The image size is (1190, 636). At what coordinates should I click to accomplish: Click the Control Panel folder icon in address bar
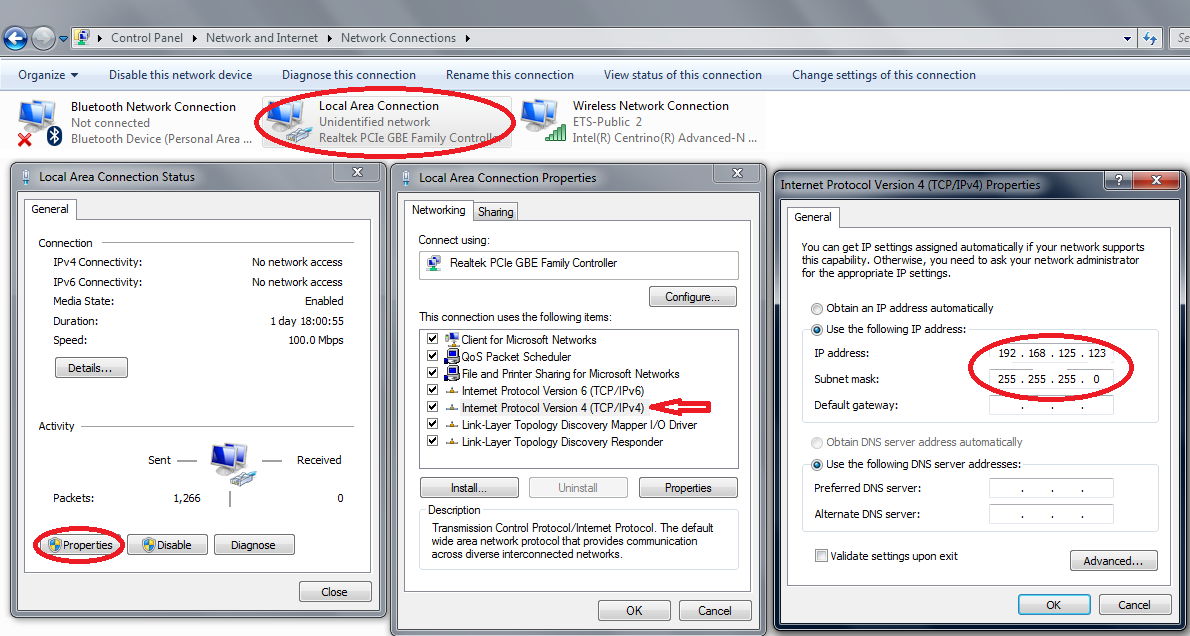[x=83, y=38]
